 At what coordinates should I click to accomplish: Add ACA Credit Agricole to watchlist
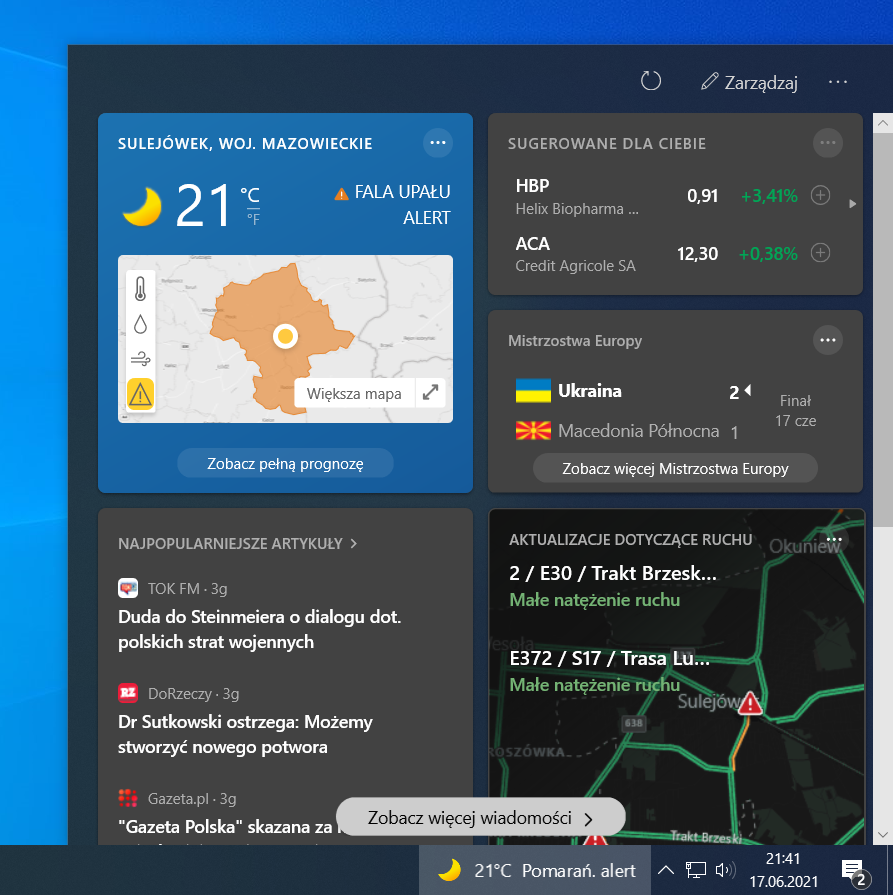pyautogui.click(x=820, y=253)
